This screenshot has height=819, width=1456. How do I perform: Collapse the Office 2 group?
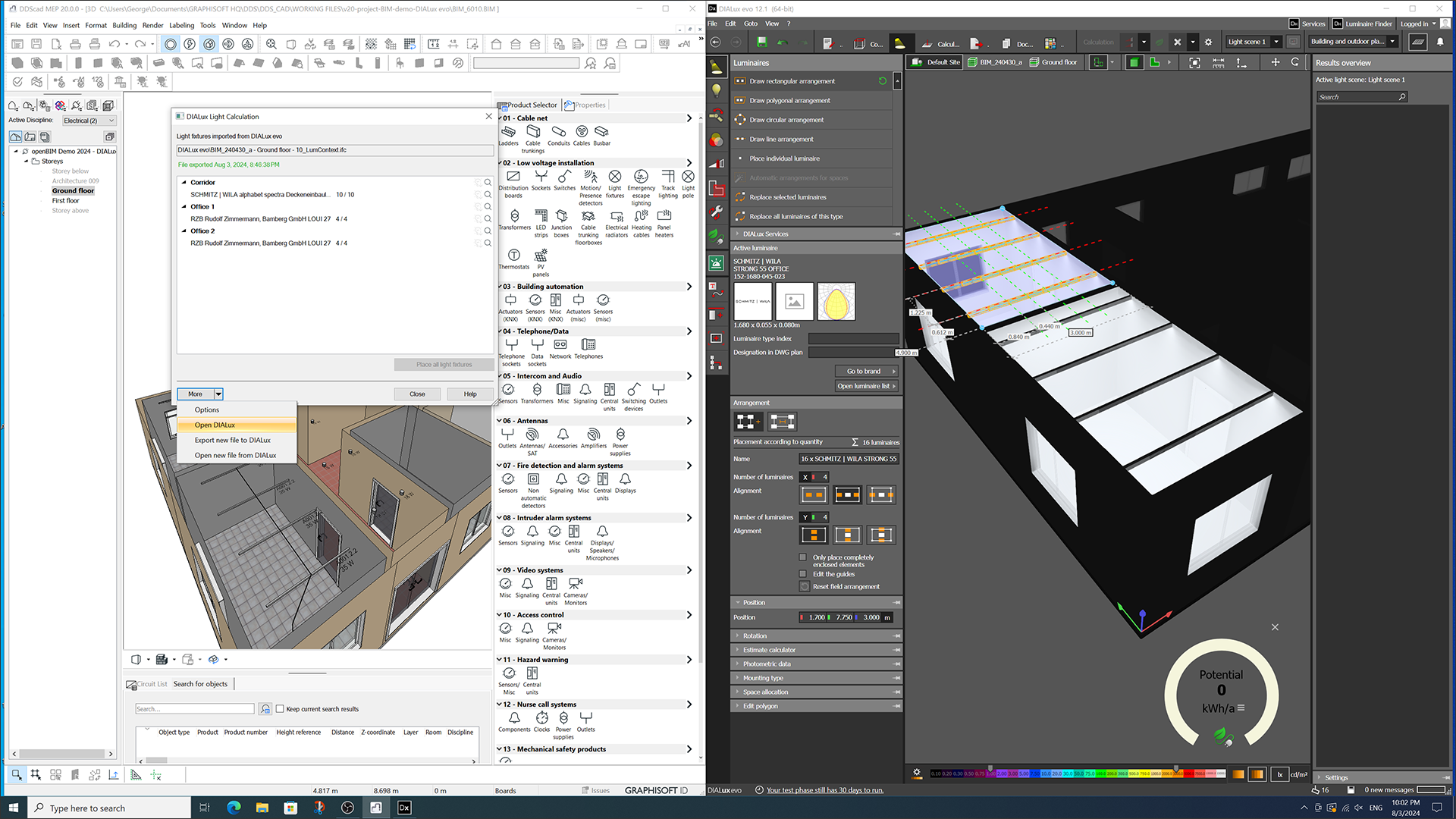tap(184, 231)
